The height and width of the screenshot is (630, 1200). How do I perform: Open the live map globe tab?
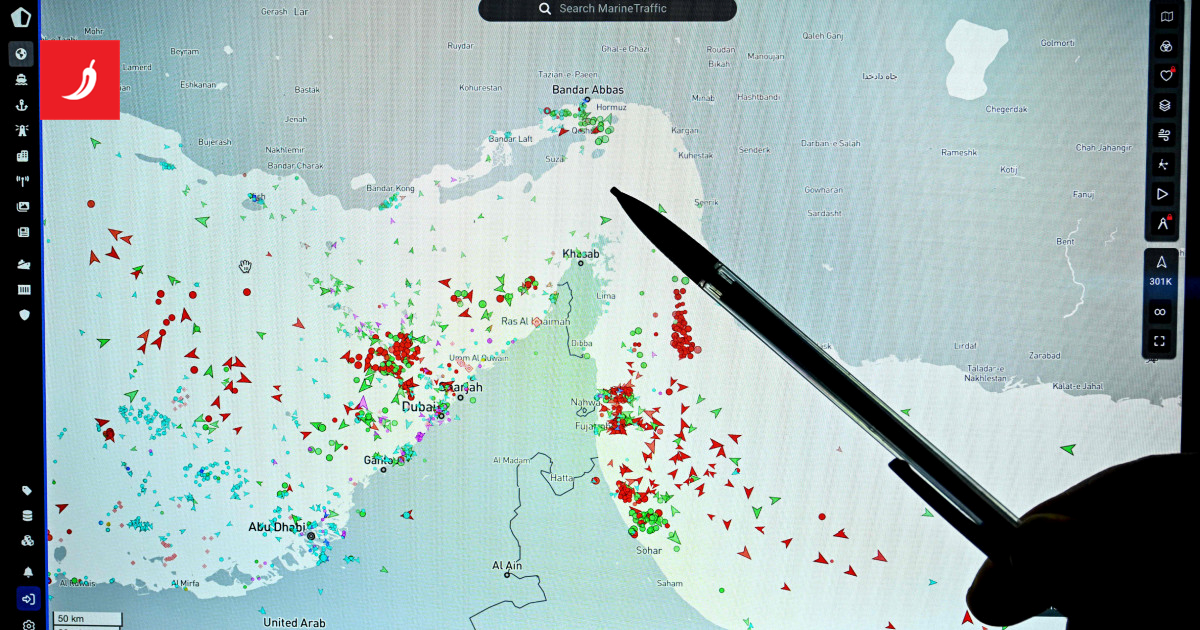(21, 54)
